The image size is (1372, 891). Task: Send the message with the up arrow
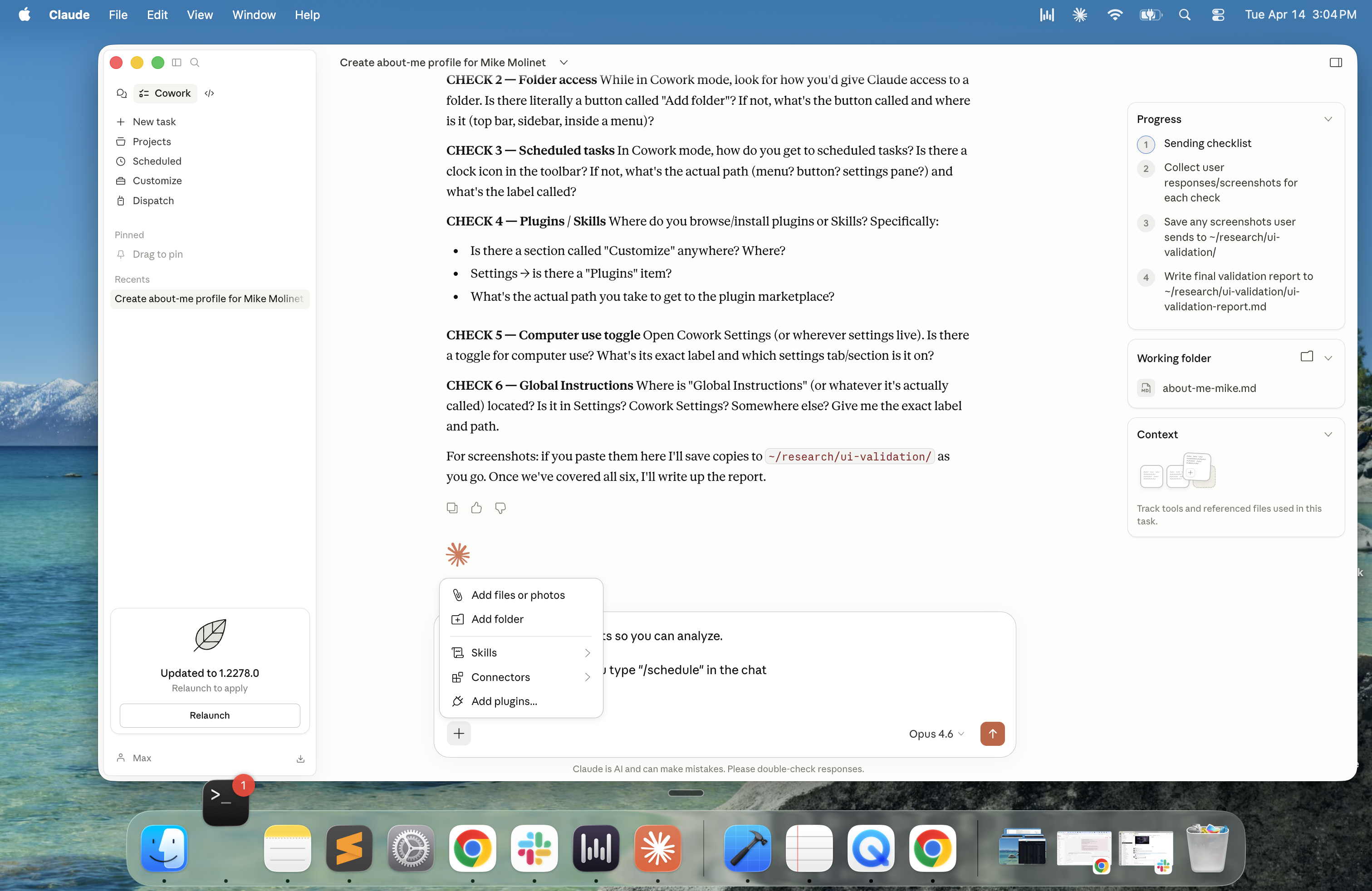pyautogui.click(x=992, y=734)
